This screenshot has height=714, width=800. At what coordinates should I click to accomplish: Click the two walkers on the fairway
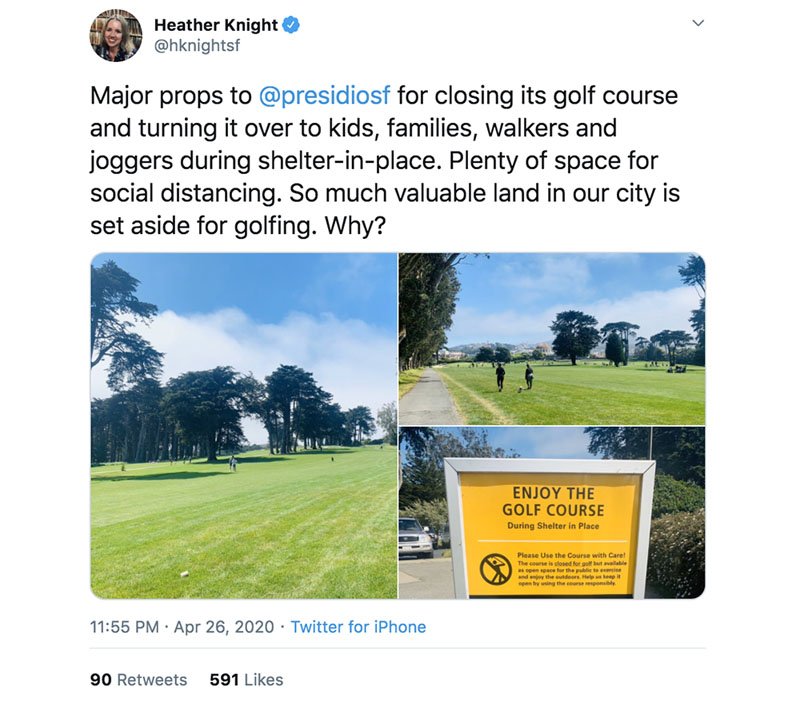513,377
